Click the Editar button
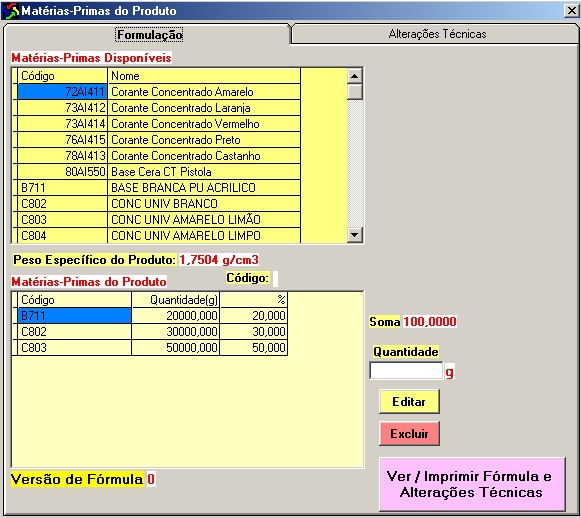Viewport: 581px width, 518px height. (x=409, y=402)
